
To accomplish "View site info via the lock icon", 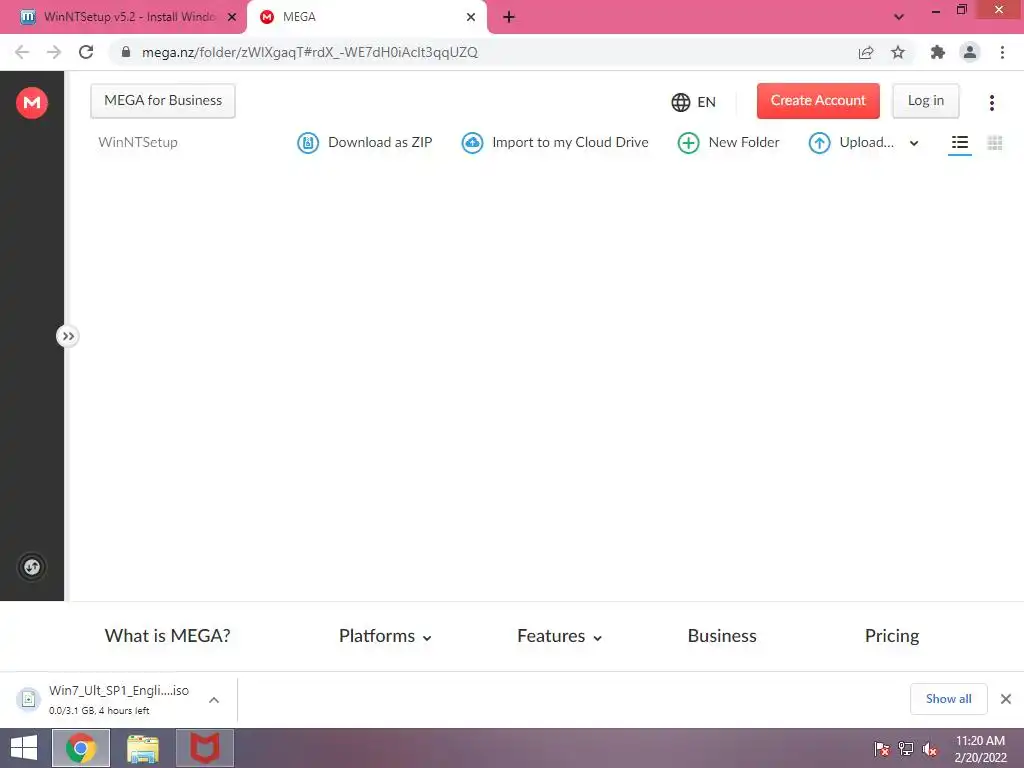I will coord(126,52).
